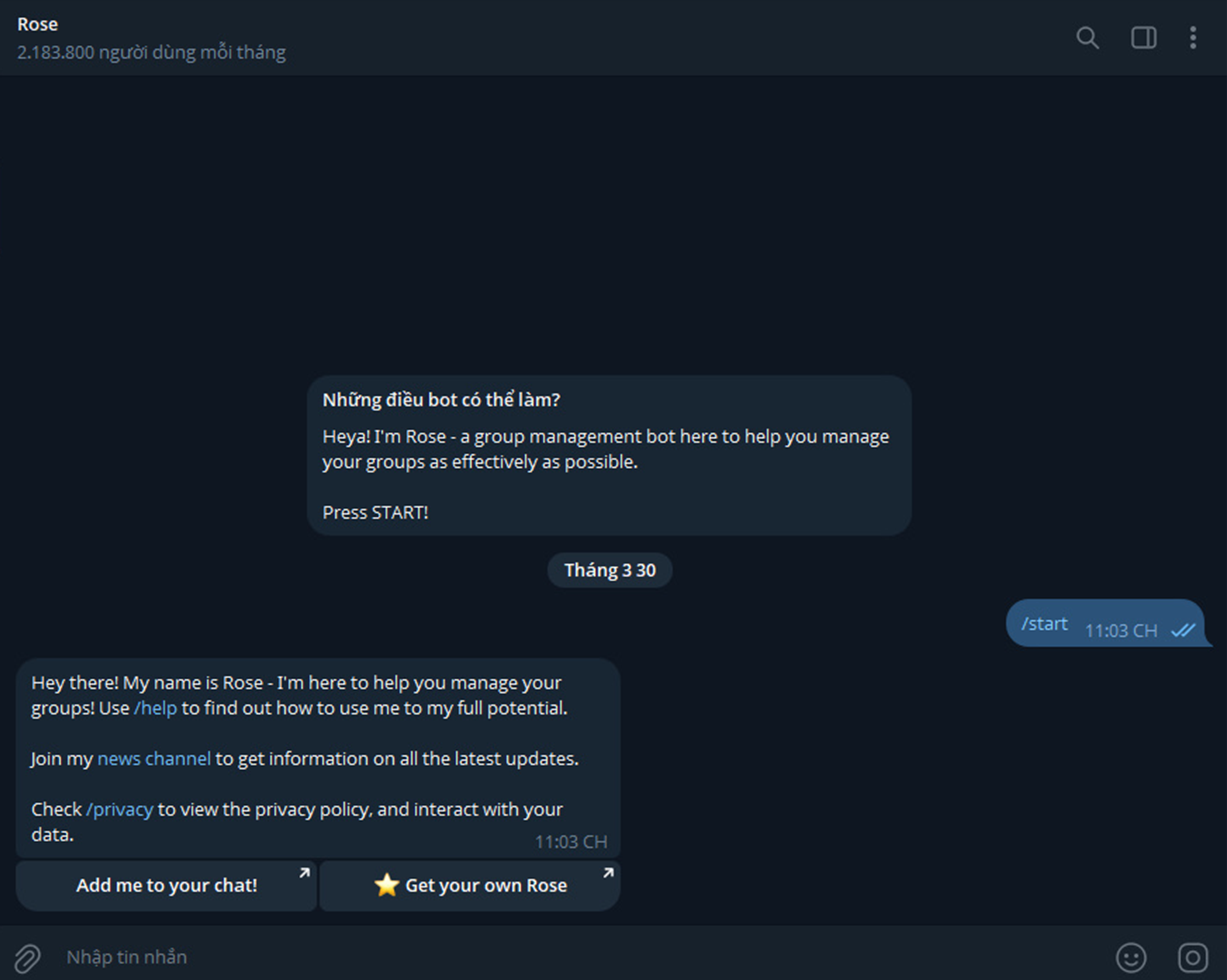Click the star icon on Rose button
1227x980 pixels.
386,885
